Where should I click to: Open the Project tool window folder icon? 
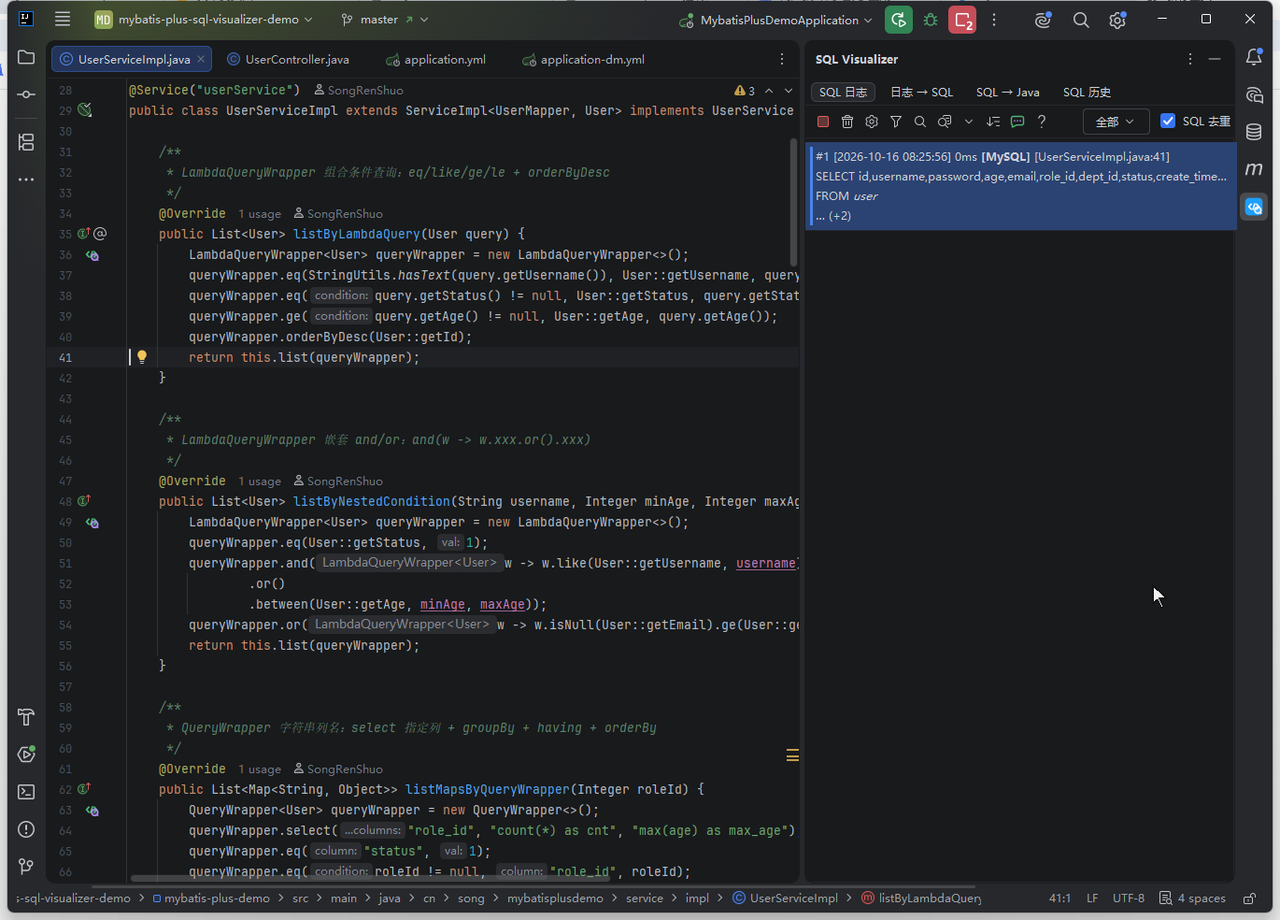pos(26,58)
